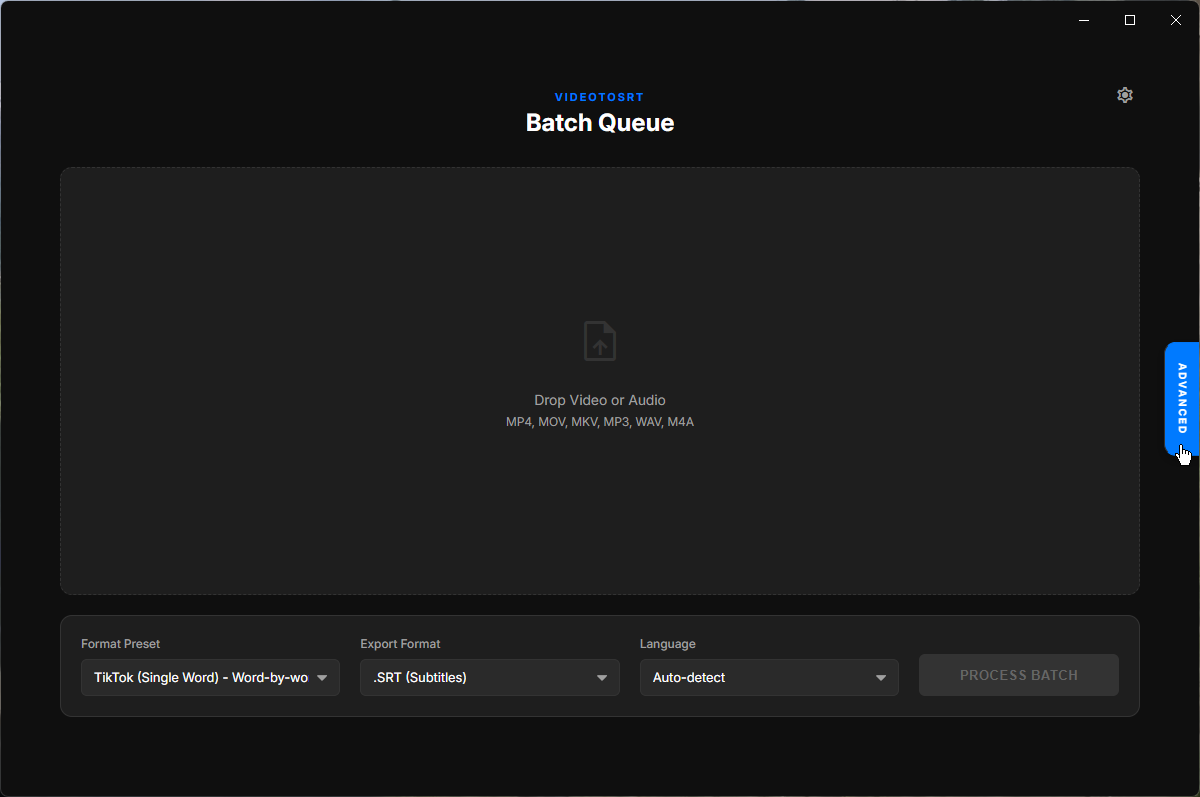Open the Export Format .SRT dropdown
Viewport: 1200px width, 797px height.
pos(489,677)
